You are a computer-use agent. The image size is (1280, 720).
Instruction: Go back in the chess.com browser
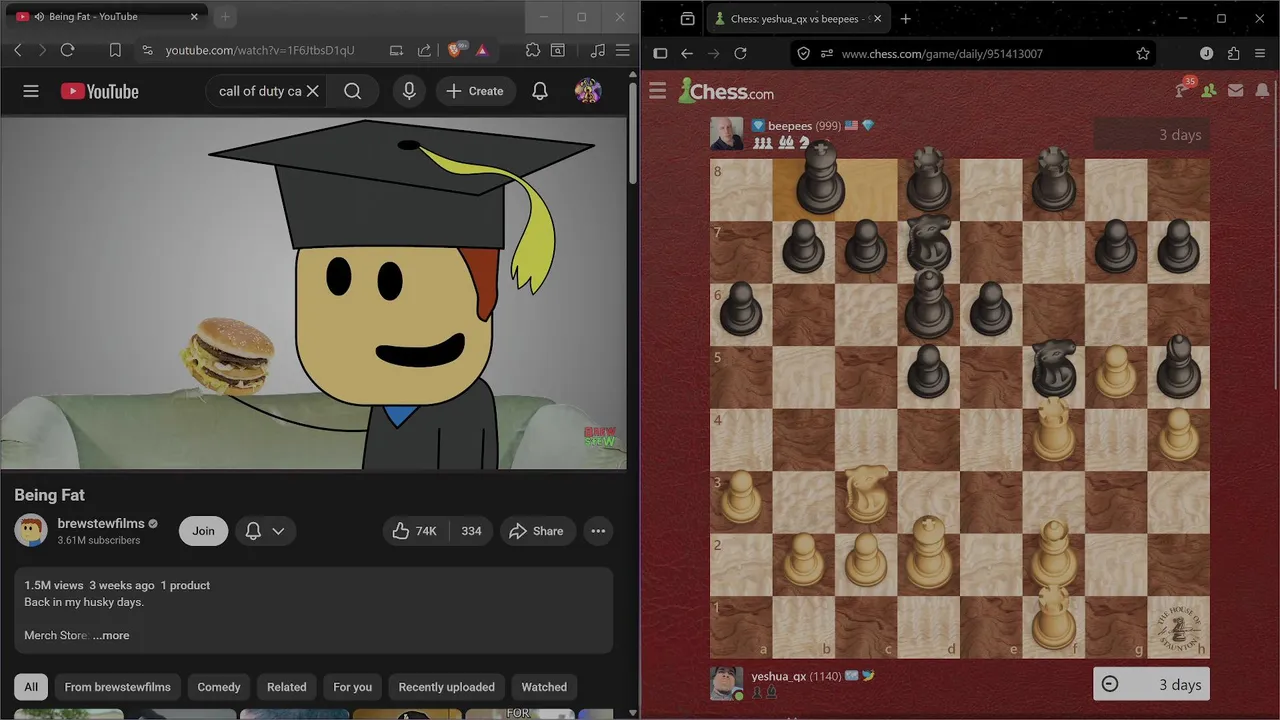tap(687, 54)
